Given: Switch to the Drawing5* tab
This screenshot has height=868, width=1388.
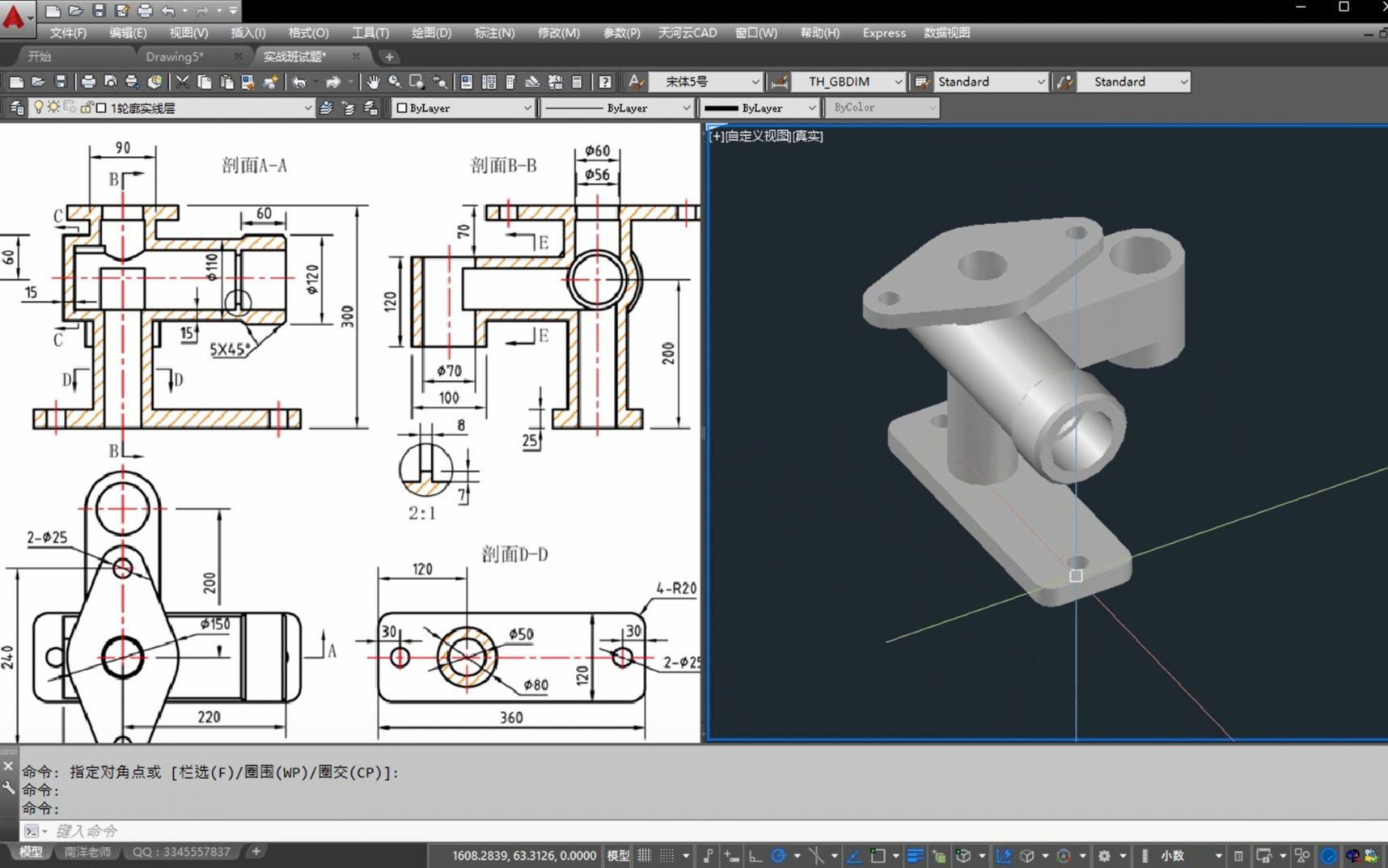Looking at the screenshot, I should click(x=175, y=57).
